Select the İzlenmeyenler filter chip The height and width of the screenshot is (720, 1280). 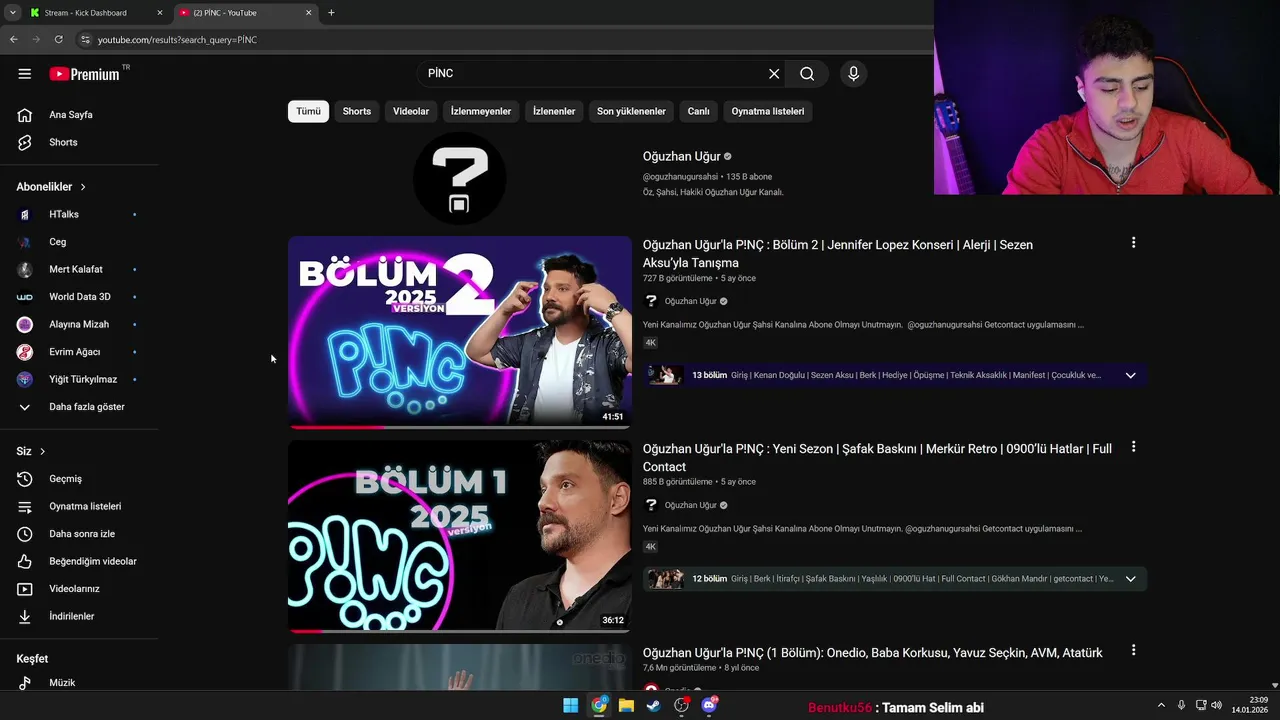coord(481,111)
